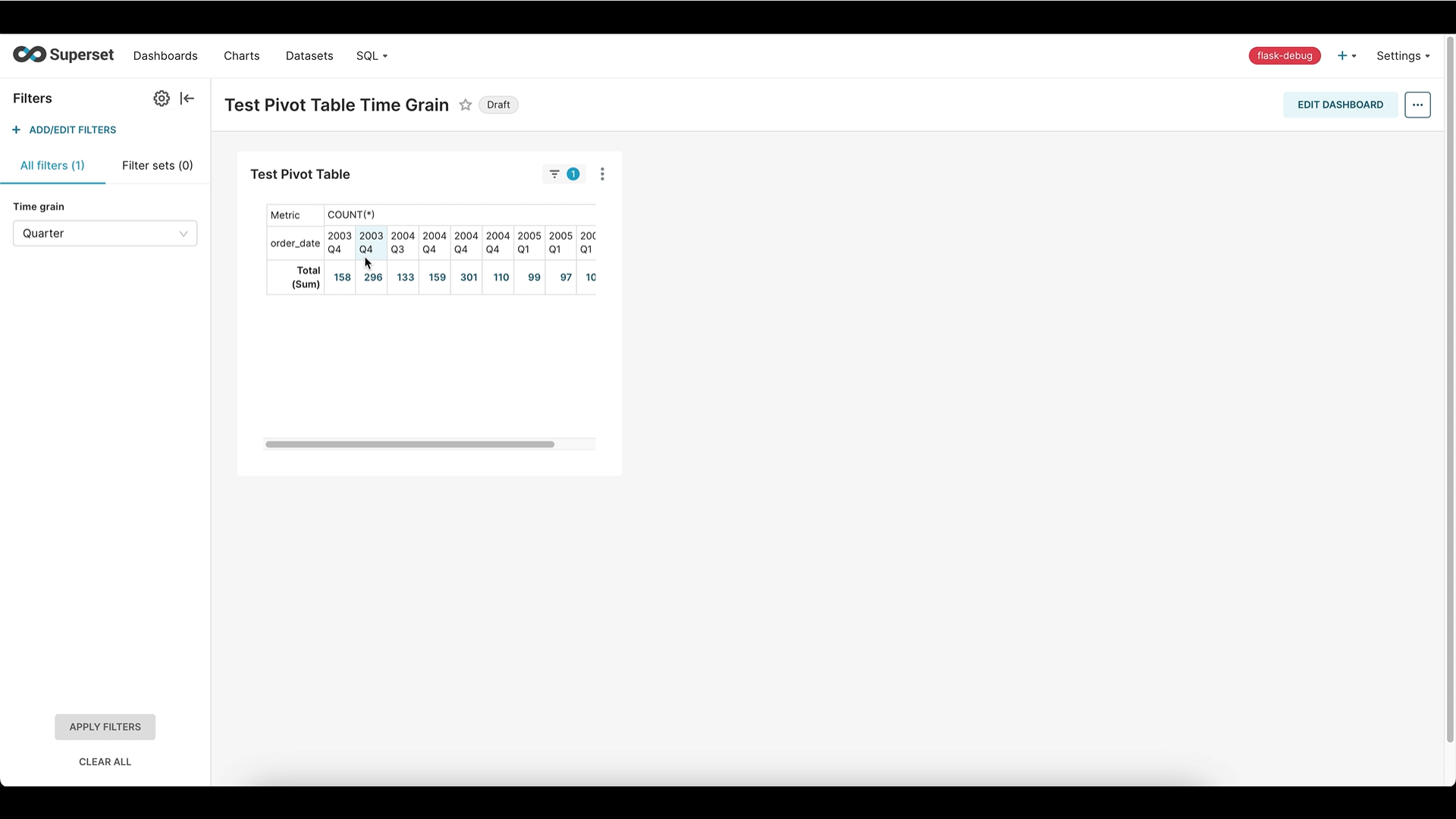This screenshot has height=819, width=1456.
Task: Open the Time grain dropdown
Action: tap(104, 234)
